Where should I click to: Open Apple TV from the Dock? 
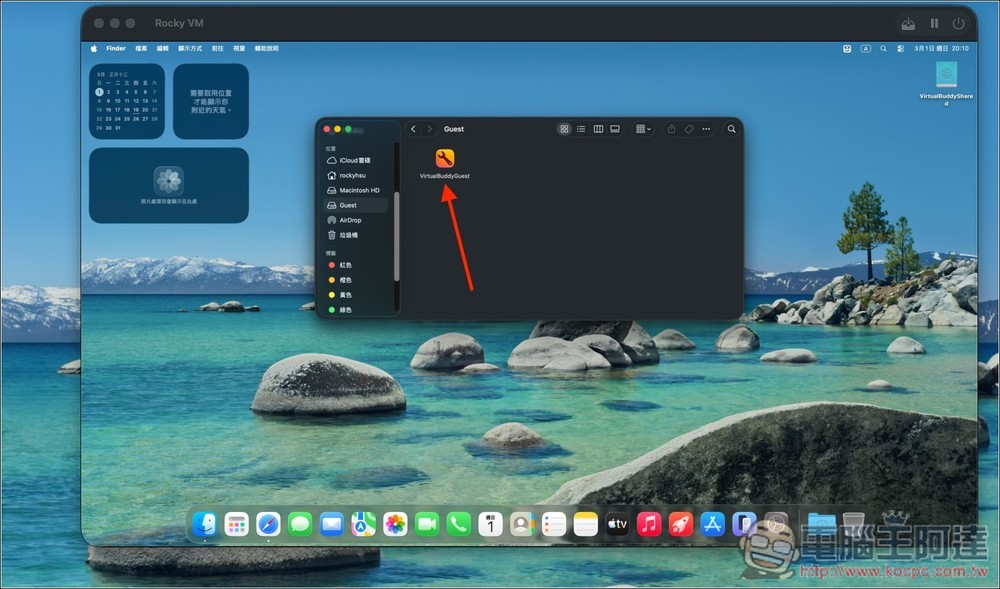[x=617, y=525]
